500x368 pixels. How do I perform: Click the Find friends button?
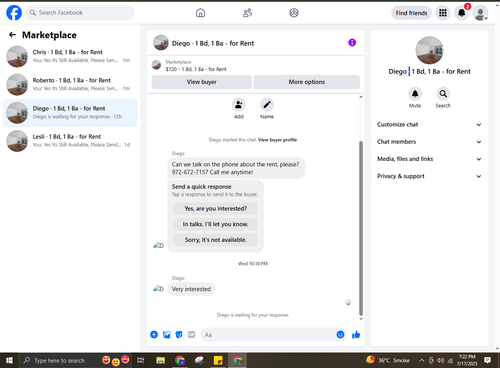pos(411,13)
